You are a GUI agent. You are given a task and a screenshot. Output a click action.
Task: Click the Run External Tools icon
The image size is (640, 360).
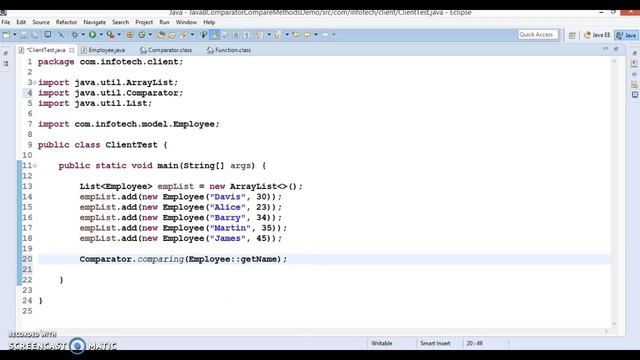coord(111,35)
